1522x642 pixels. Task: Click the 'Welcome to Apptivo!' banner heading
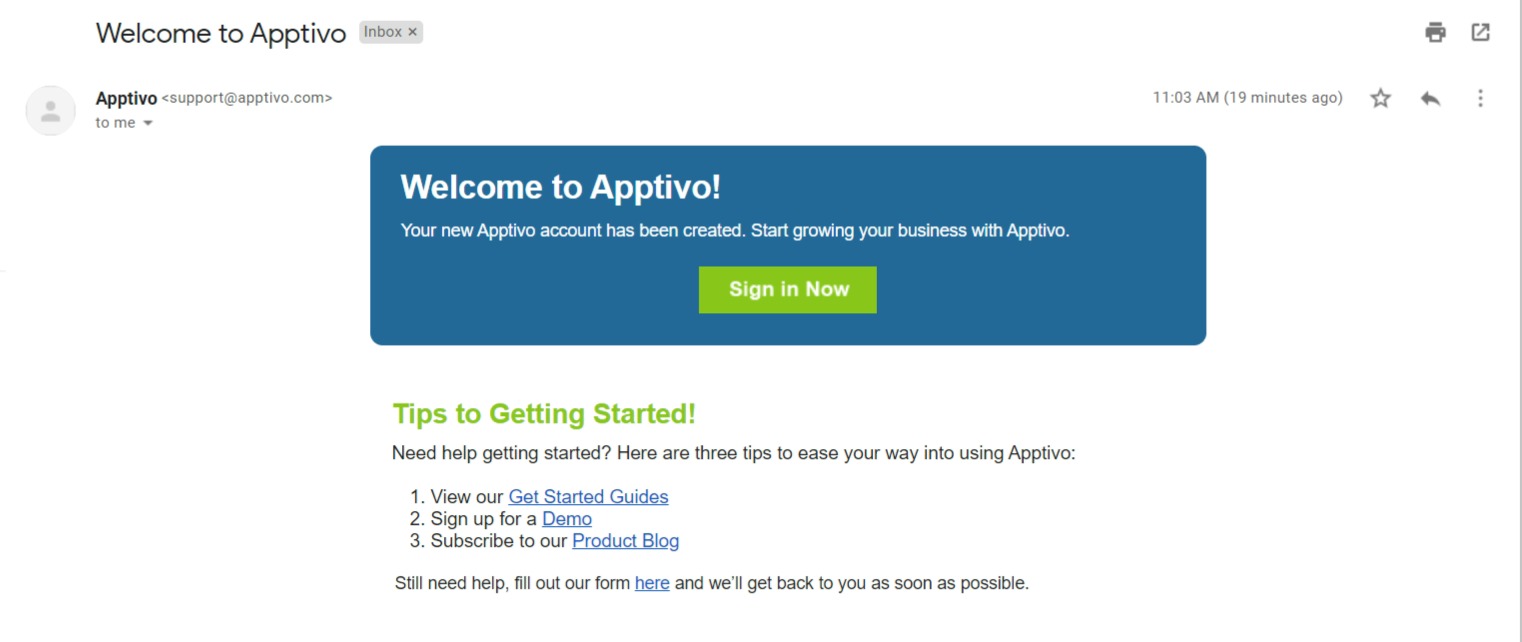pyautogui.click(x=560, y=187)
